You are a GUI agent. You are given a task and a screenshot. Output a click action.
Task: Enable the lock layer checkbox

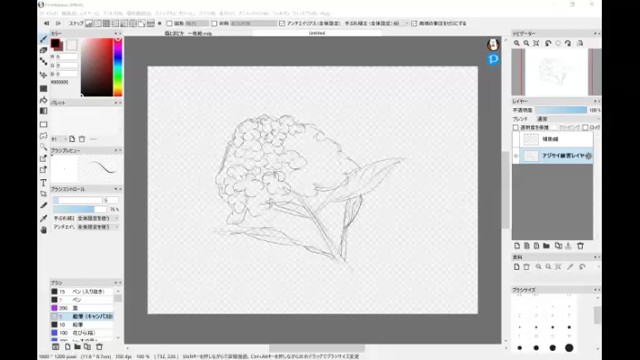585,128
